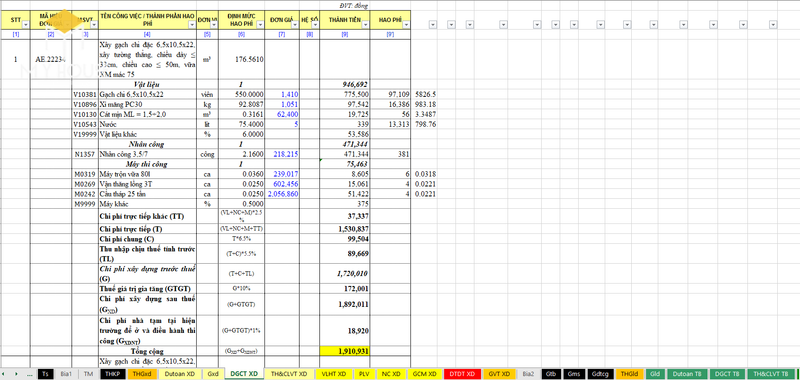Click the 'Chi phí chung (C)' label cell
This screenshot has height=380, width=800.
(x=147, y=239)
